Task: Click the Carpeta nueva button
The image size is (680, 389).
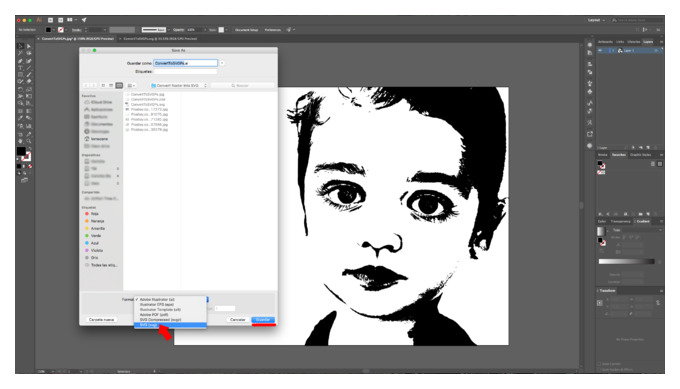Action: [101, 320]
